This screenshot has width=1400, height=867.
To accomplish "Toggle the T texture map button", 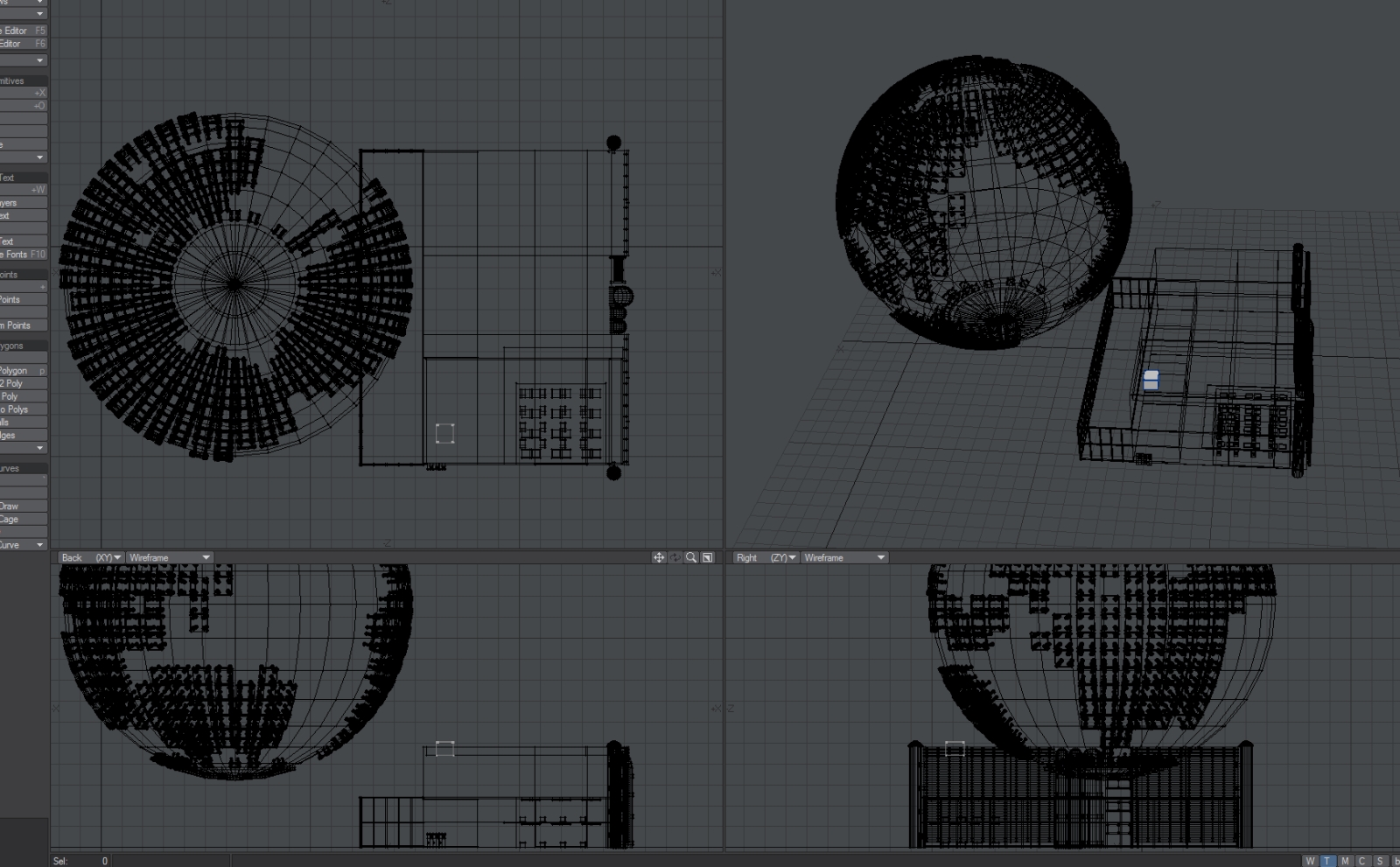I will click(x=1327, y=861).
